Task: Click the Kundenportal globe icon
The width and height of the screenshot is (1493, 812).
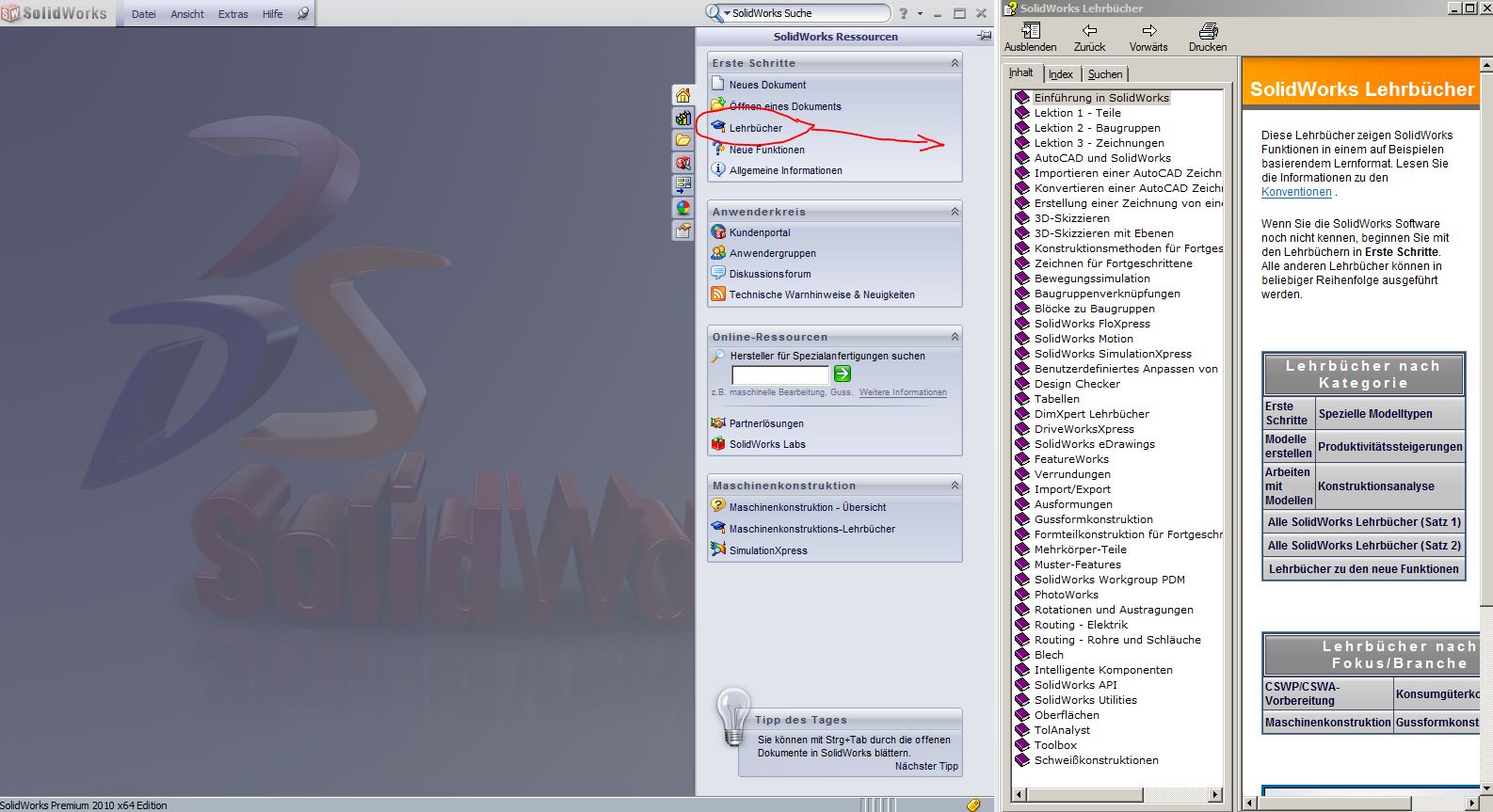Action: click(718, 231)
